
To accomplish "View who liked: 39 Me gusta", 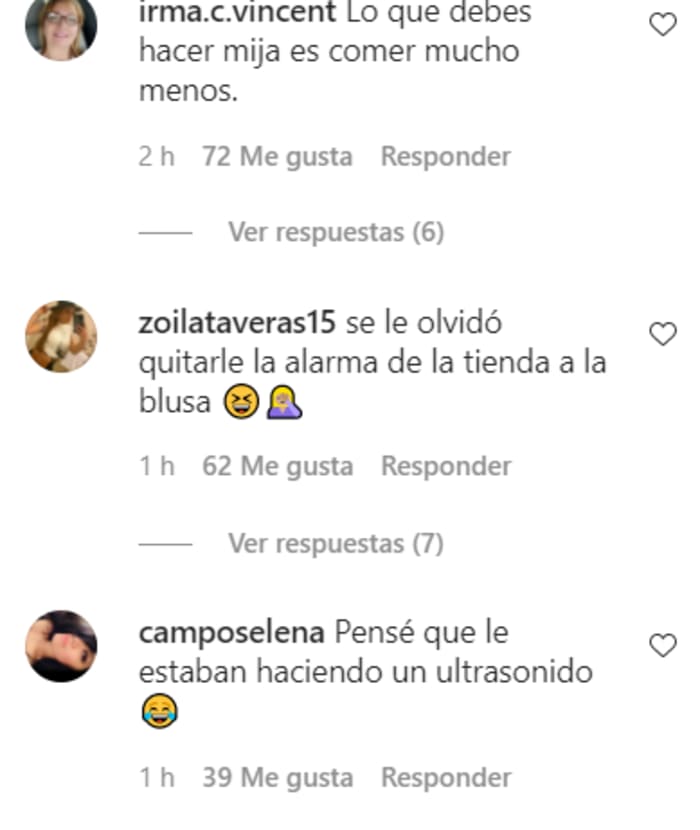I will tap(277, 778).
